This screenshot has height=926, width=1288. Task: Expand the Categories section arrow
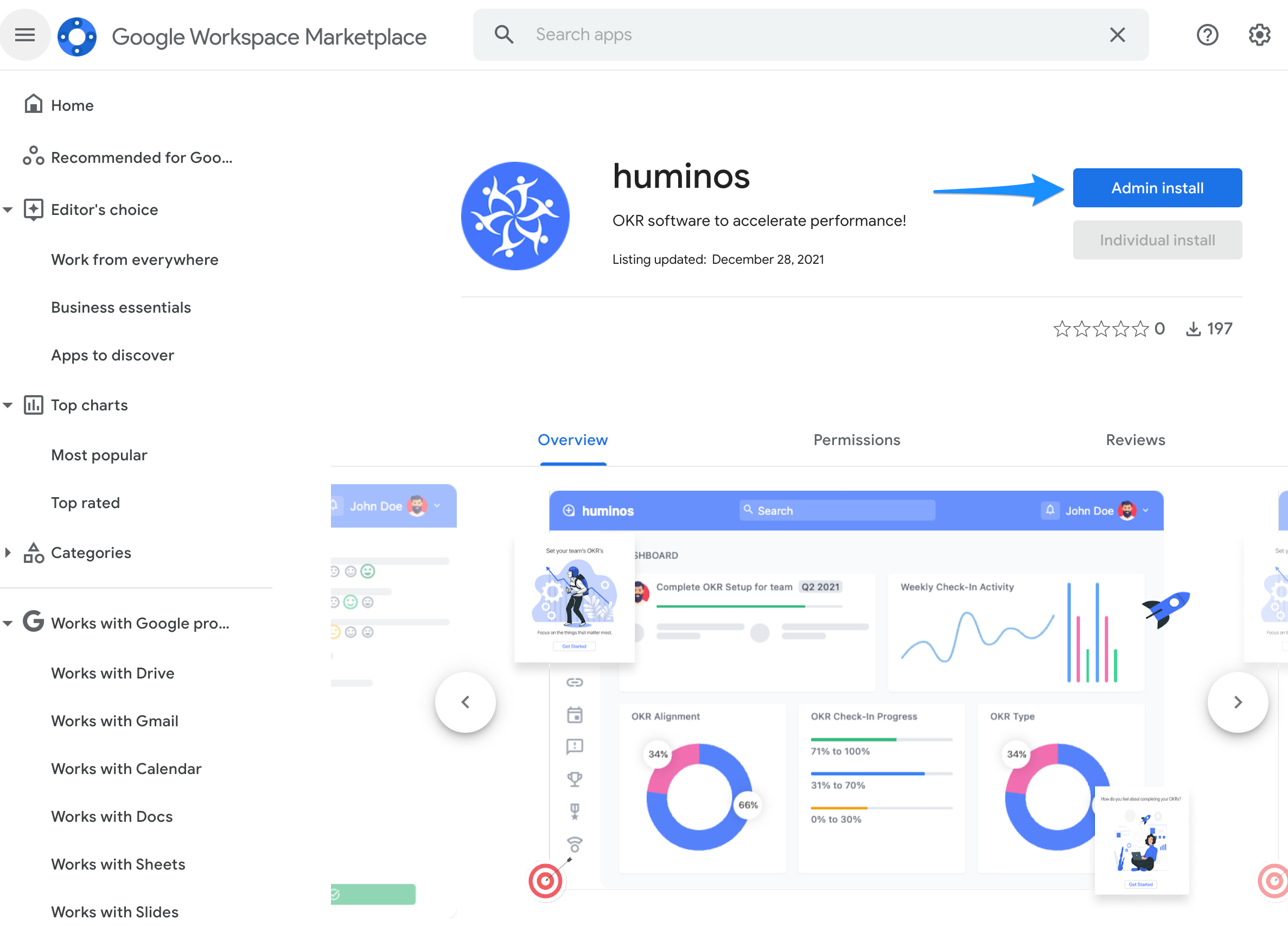pyautogui.click(x=8, y=553)
